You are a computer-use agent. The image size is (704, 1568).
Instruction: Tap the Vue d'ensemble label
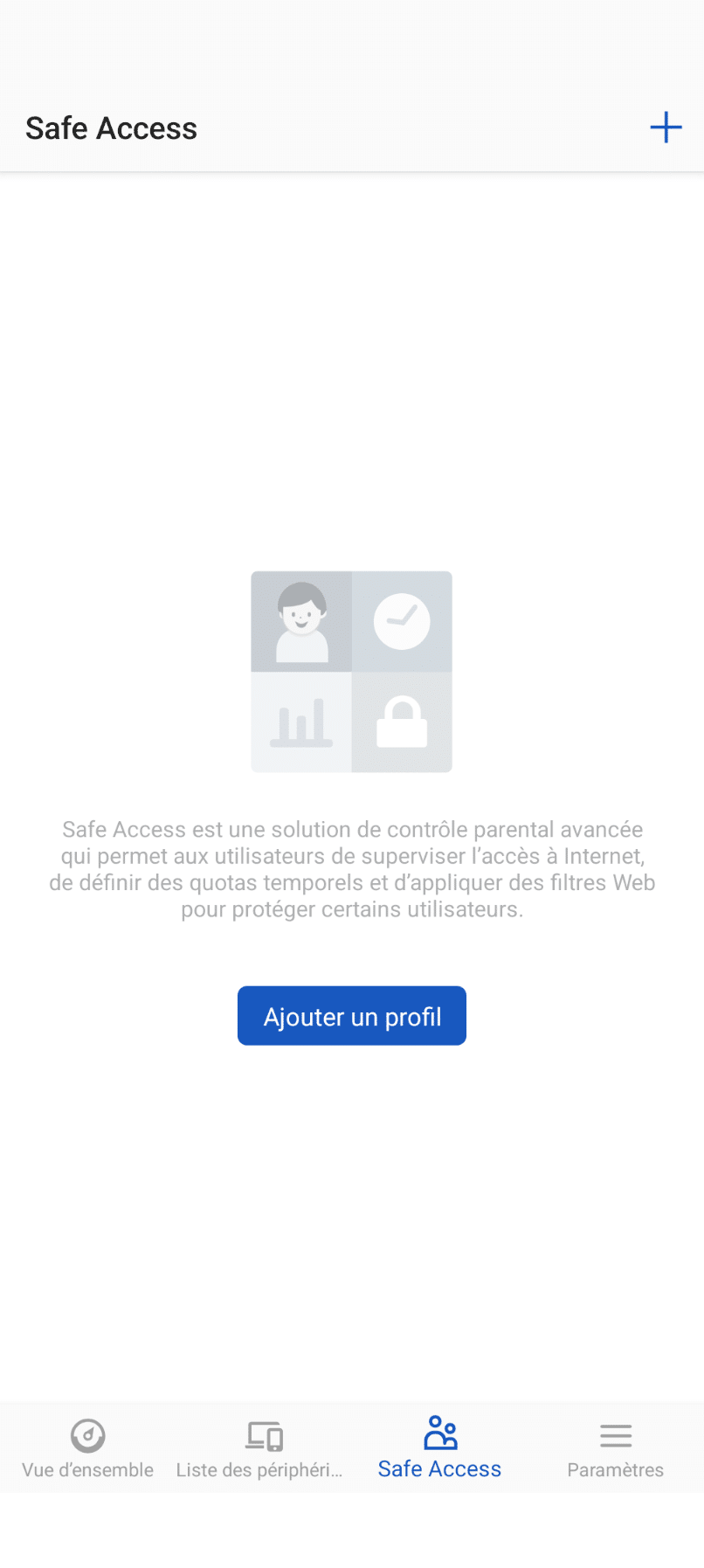87,1470
